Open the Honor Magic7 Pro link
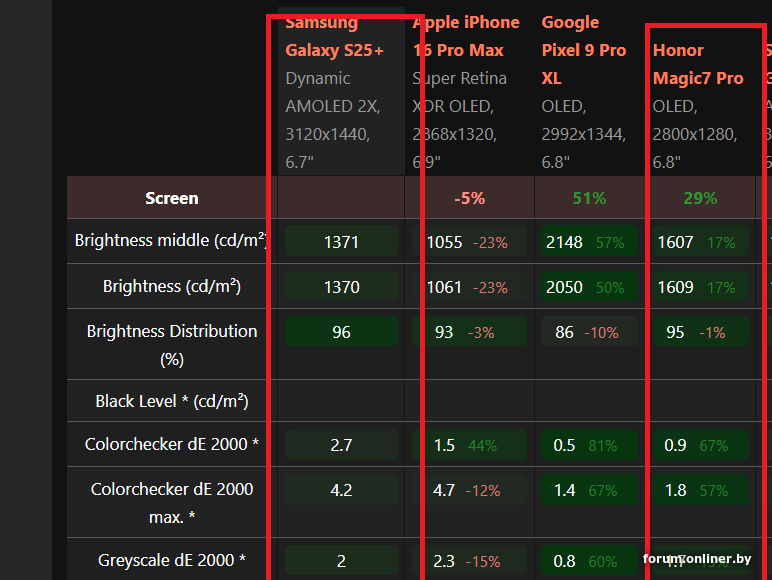The image size is (772, 580). [x=698, y=64]
